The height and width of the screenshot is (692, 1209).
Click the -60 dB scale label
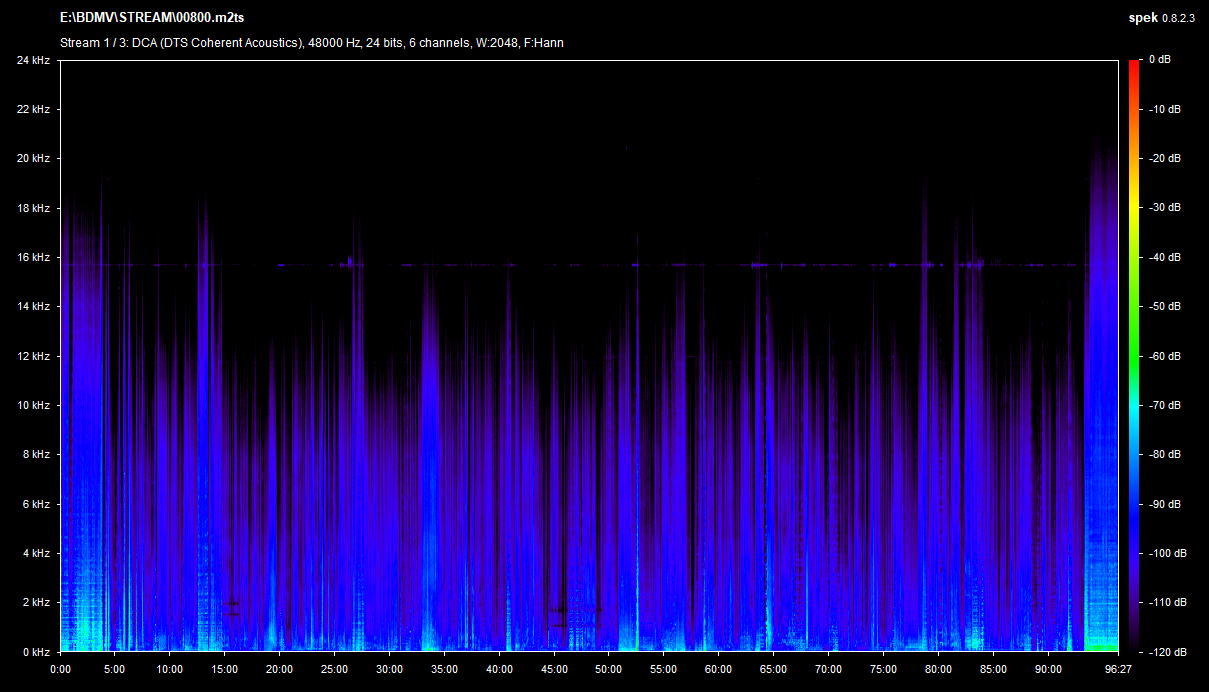1164,356
